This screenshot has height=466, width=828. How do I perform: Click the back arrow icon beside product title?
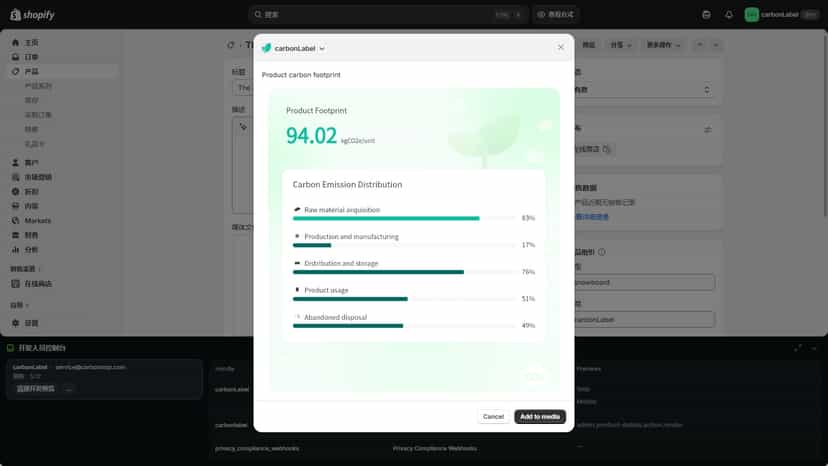point(231,45)
